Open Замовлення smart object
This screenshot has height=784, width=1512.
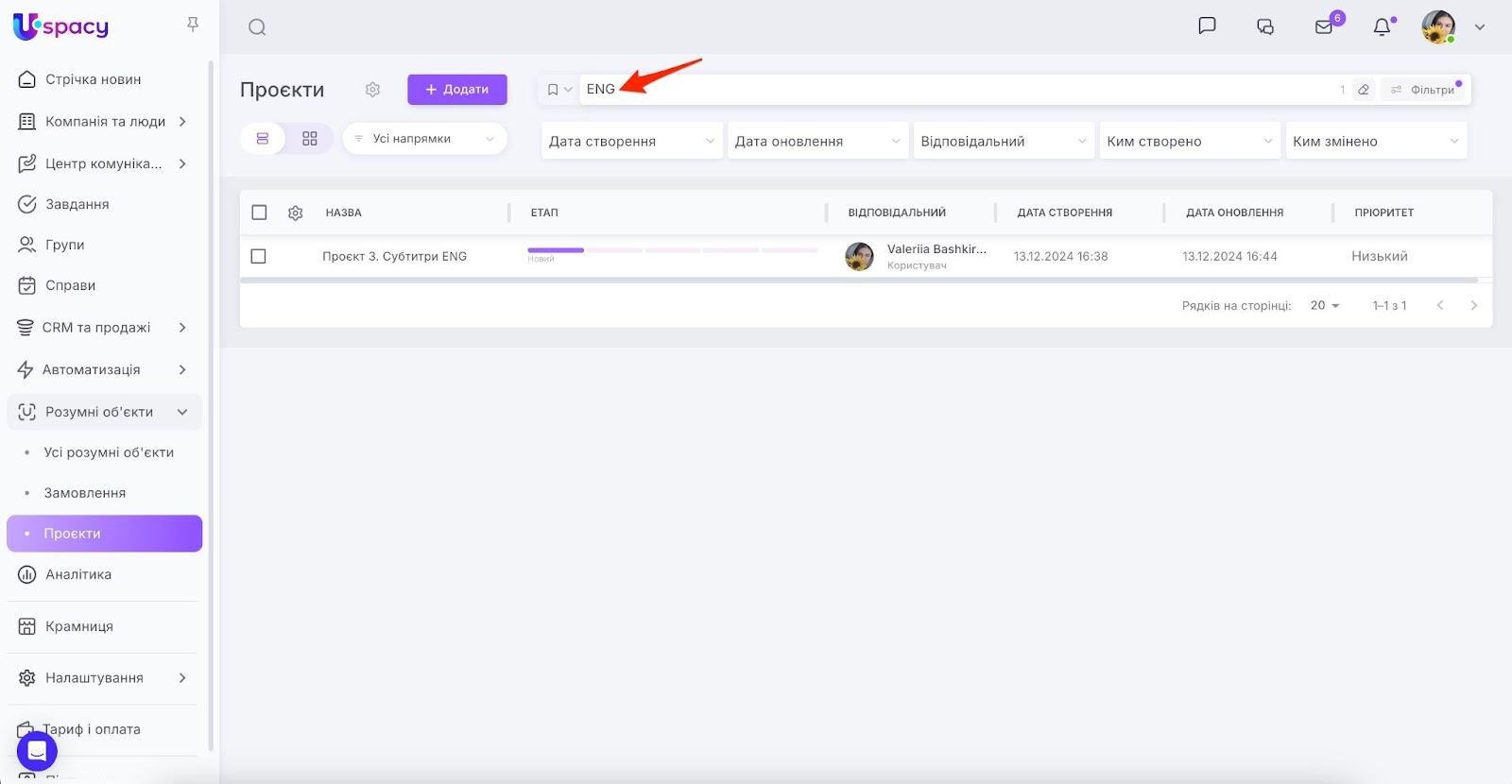[85, 493]
